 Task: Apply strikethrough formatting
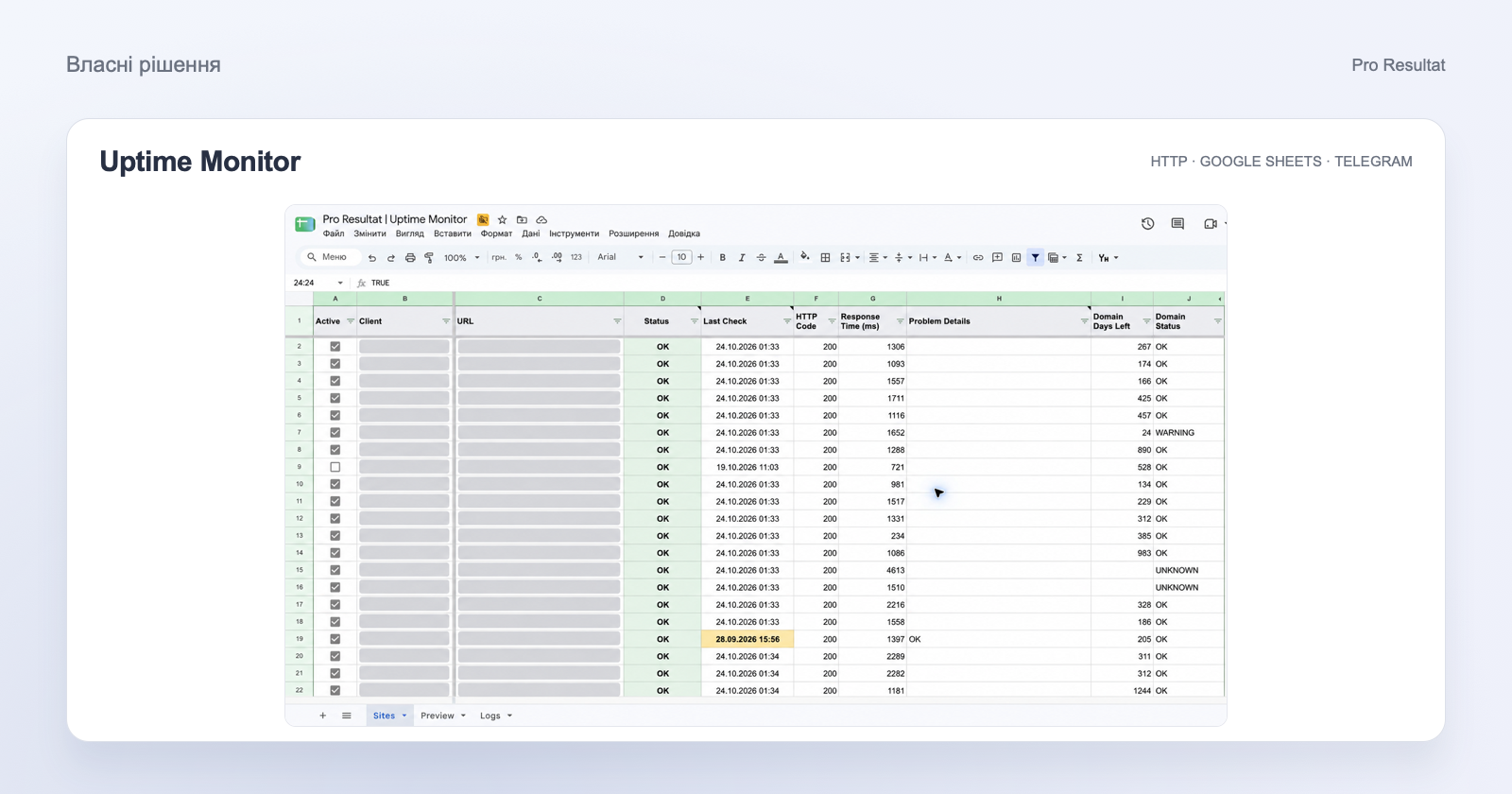762,258
